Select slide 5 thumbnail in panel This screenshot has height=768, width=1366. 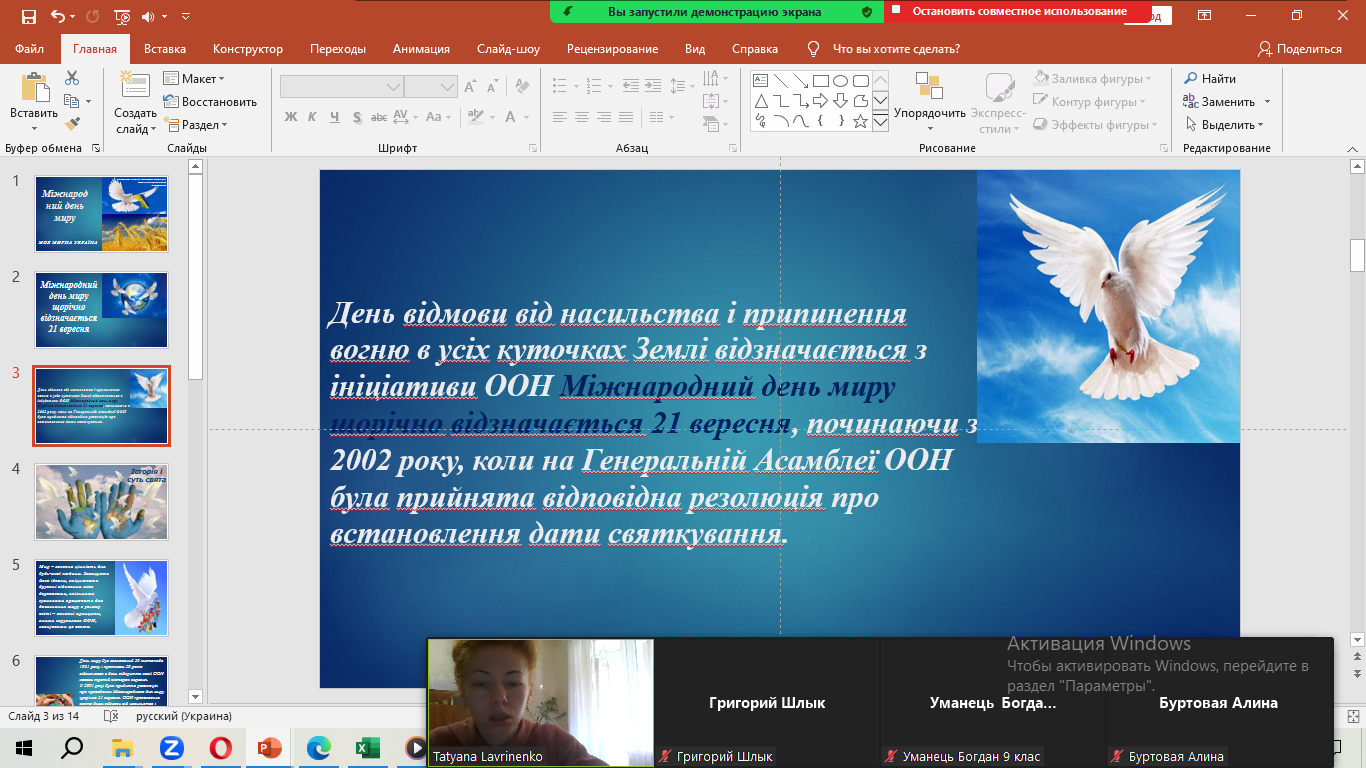(101, 597)
